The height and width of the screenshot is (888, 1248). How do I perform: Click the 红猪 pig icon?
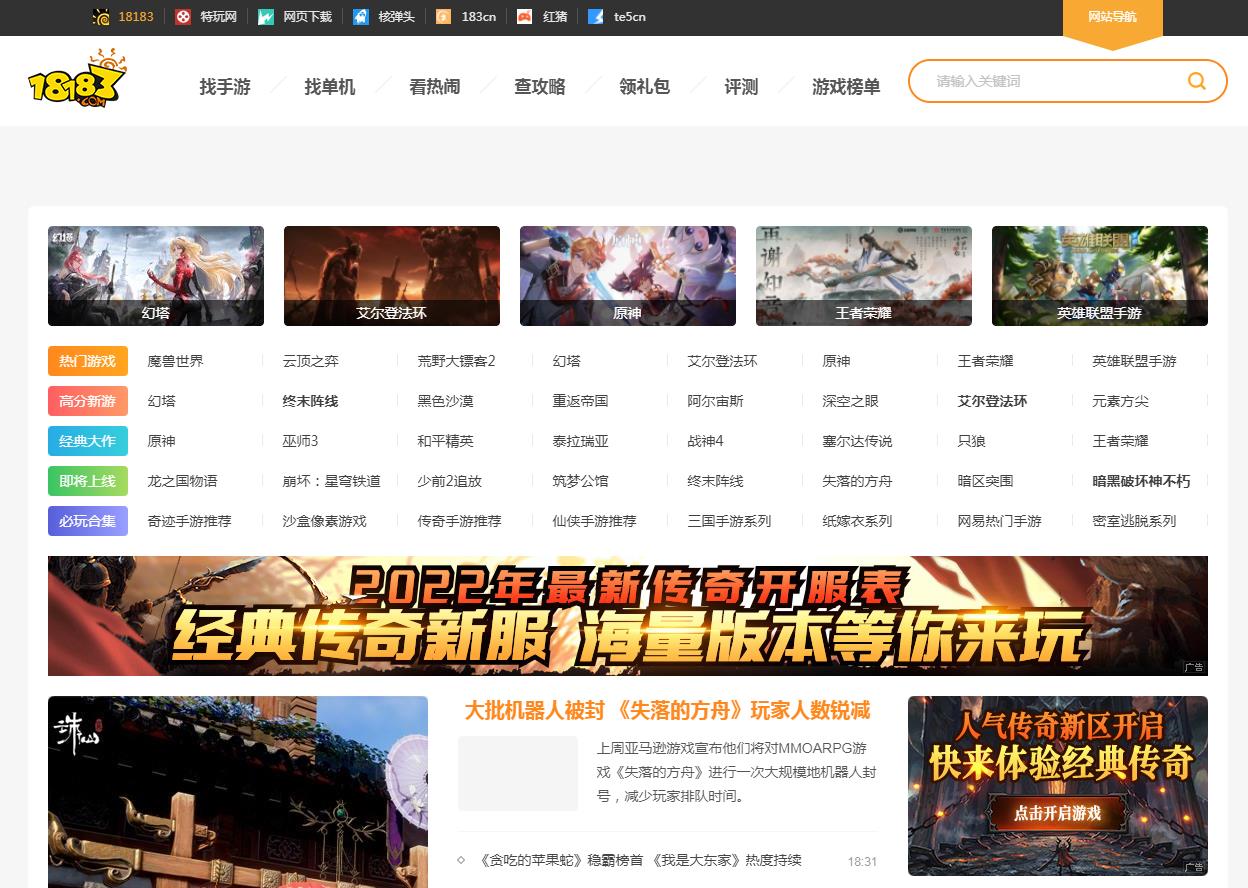[525, 17]
